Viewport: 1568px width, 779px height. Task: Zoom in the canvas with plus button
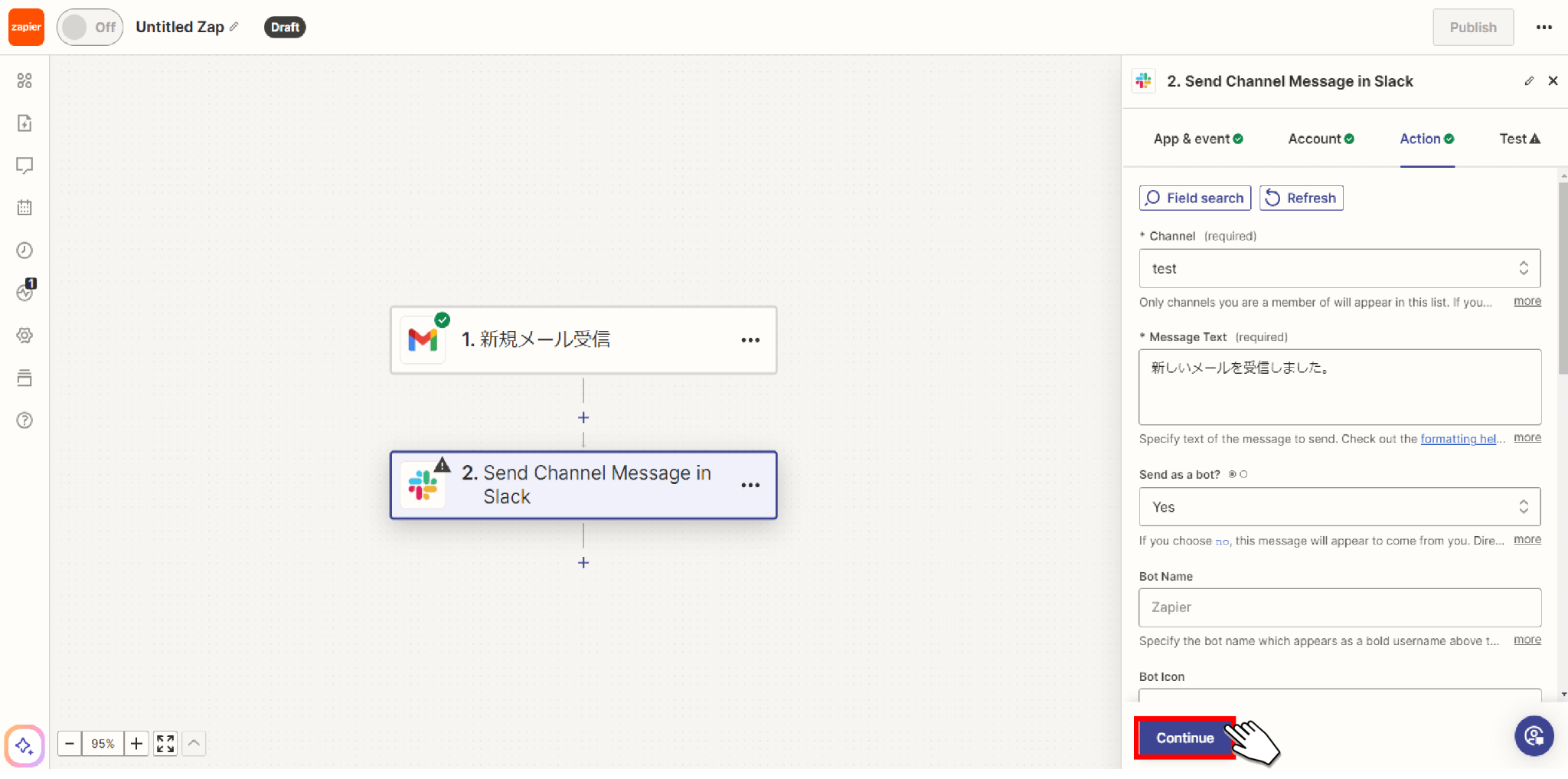click(136, 744)
